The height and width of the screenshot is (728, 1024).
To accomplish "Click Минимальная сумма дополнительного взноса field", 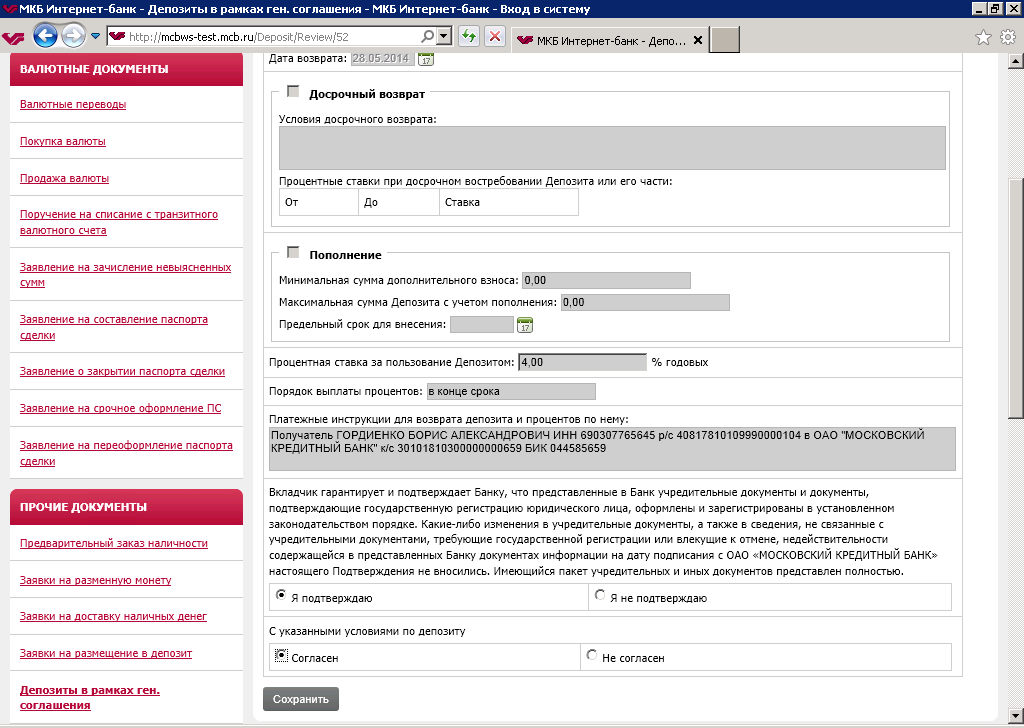I will pos(606,281).
